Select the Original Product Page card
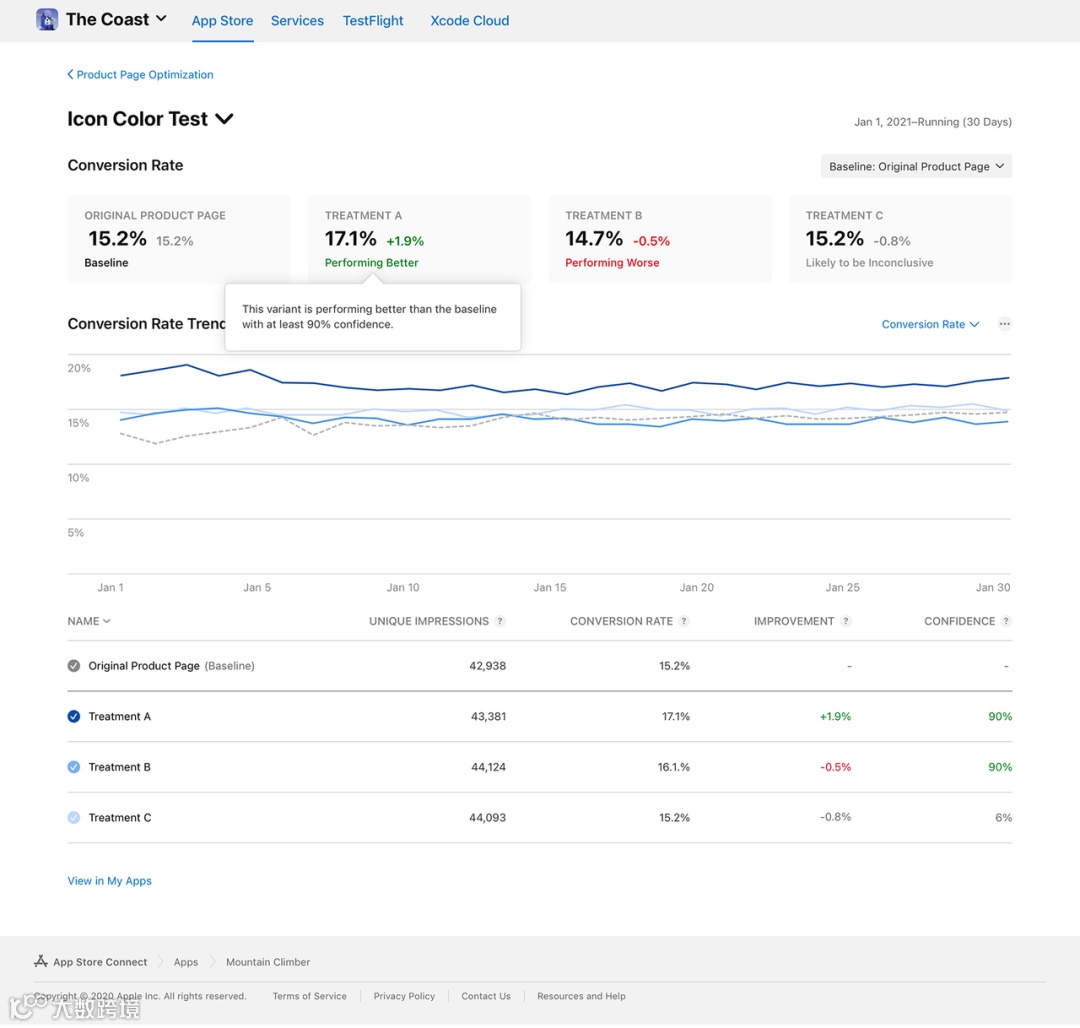This screenshot has height=1028, width=1080. tap(179, 238)
